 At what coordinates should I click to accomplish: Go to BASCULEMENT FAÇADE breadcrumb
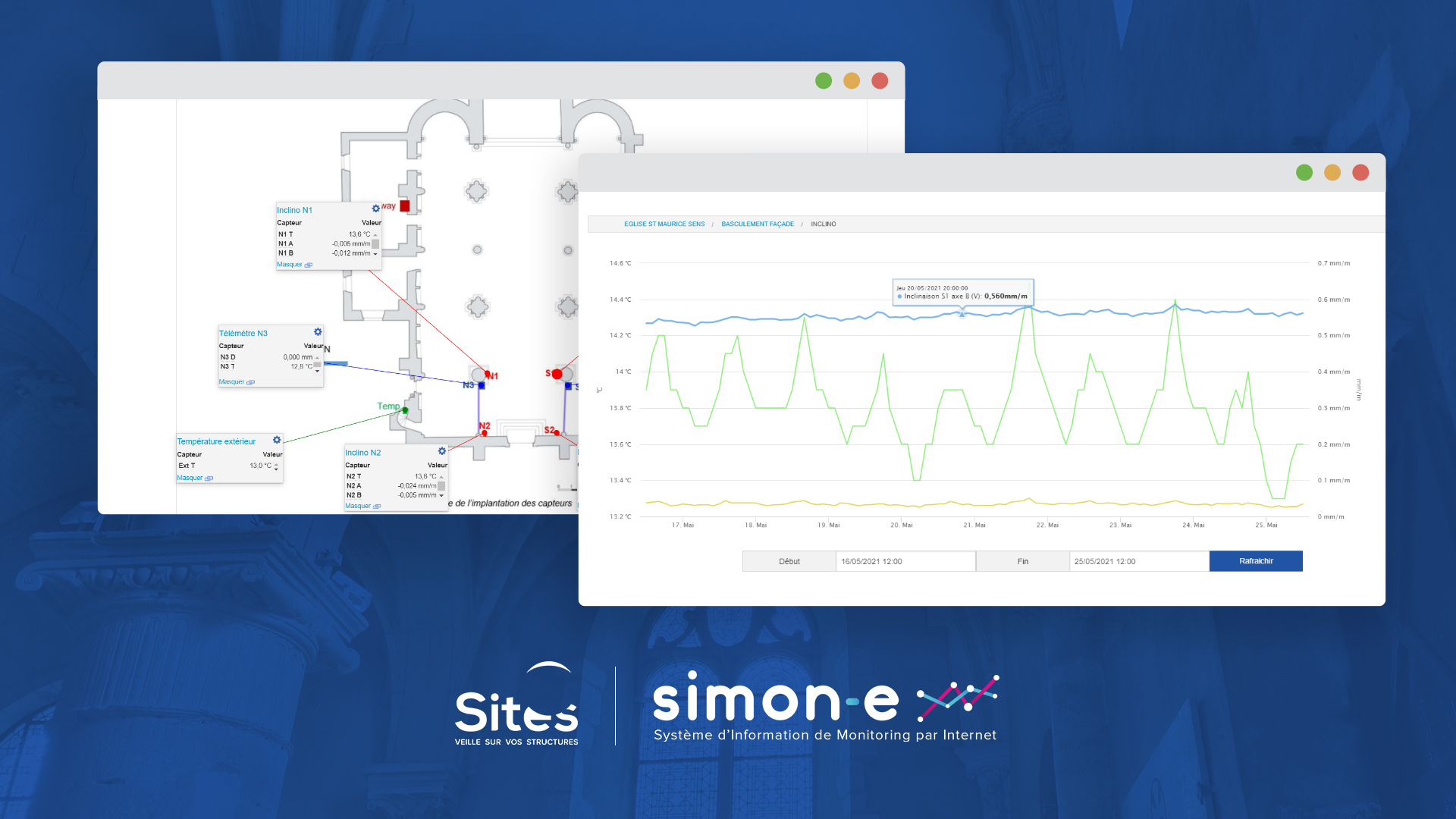pos(757,224)
